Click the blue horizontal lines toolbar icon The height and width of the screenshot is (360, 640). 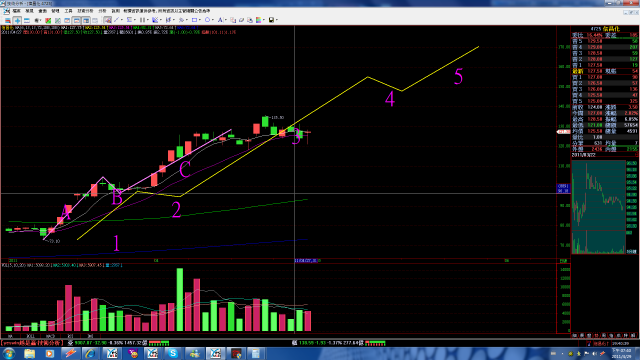(27, 20)
